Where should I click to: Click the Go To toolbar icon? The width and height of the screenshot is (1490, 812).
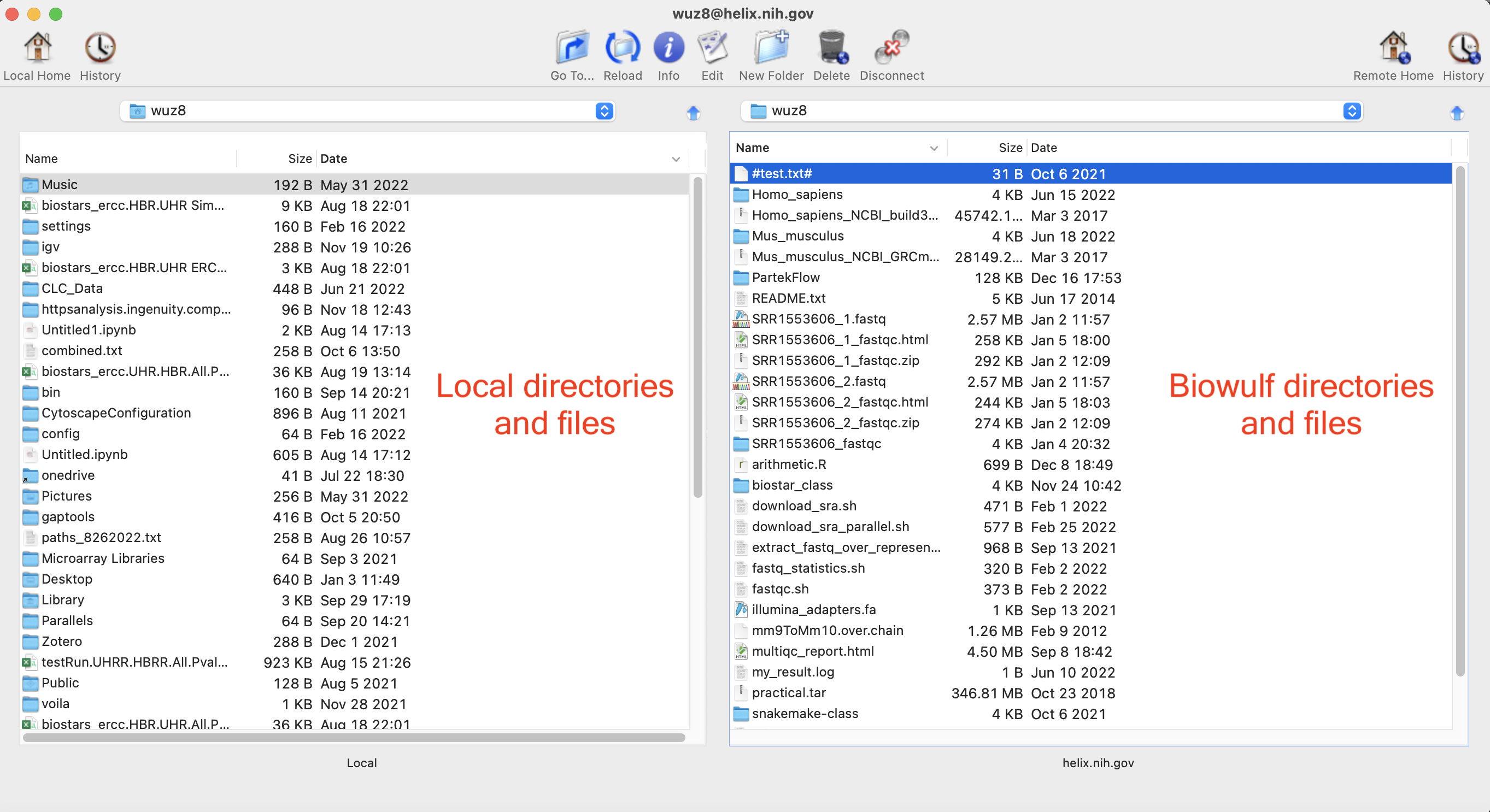click(x=572, y=49)
